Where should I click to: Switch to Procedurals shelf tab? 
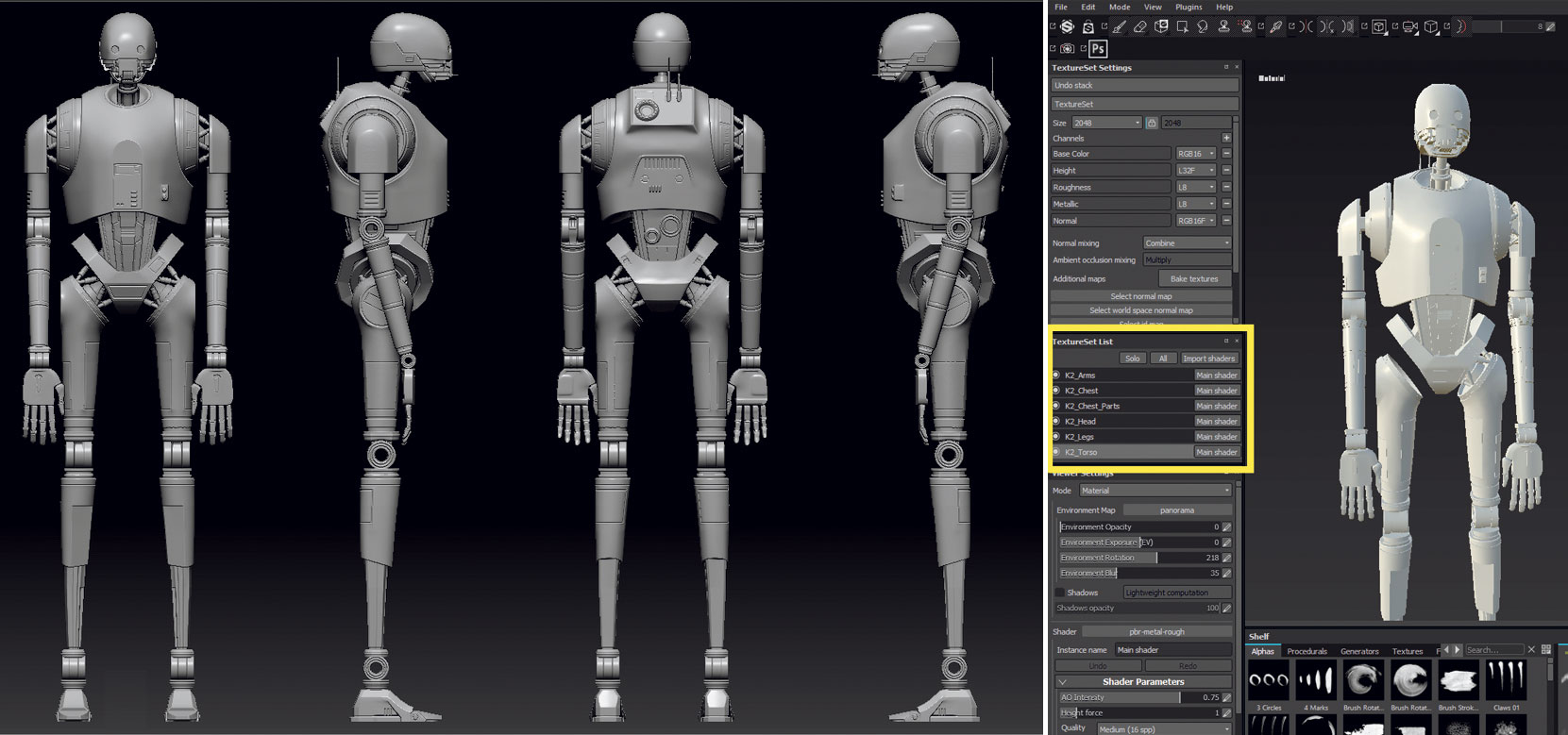[1307, 651]
